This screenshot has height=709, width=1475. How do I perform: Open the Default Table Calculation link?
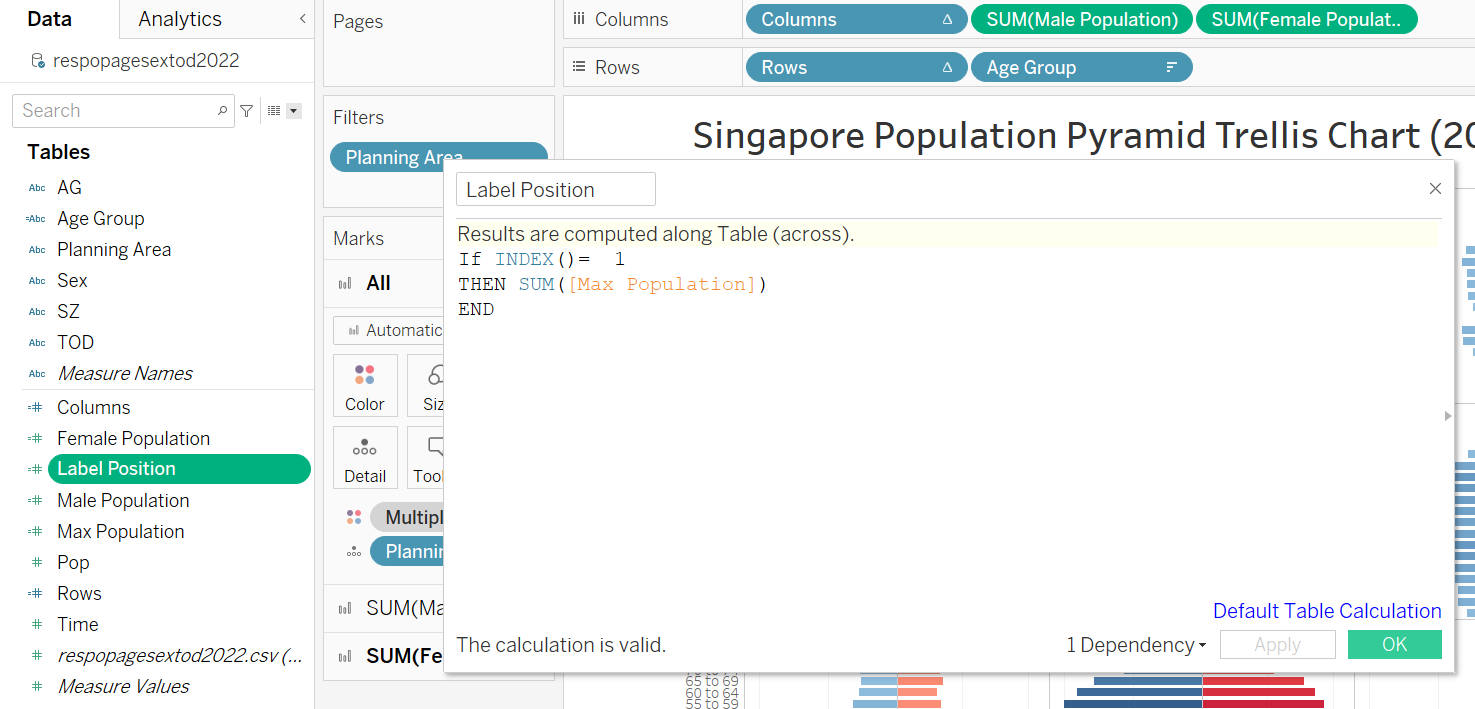[x=1327, y=611]
